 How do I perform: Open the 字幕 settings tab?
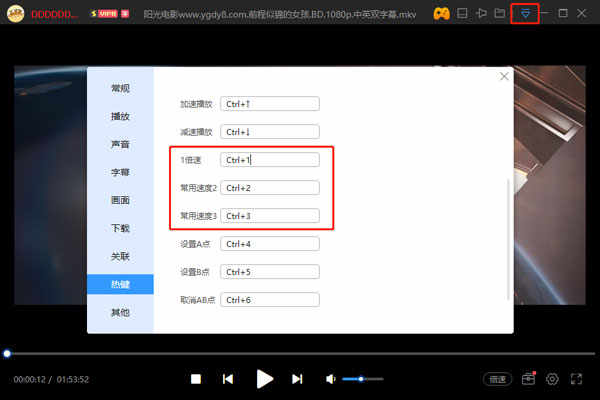tap(120, 172)
